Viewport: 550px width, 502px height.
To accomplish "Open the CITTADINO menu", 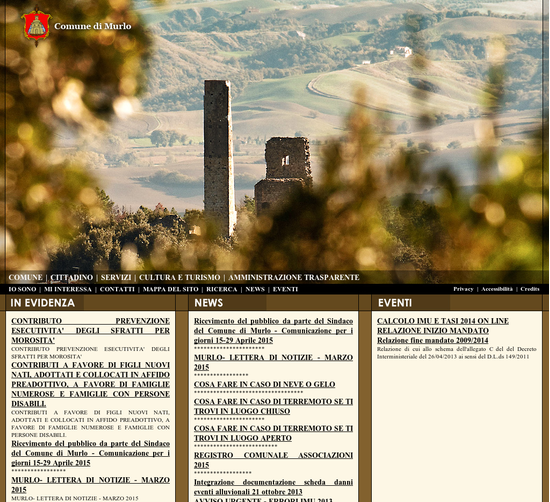I will click(72, 277).
